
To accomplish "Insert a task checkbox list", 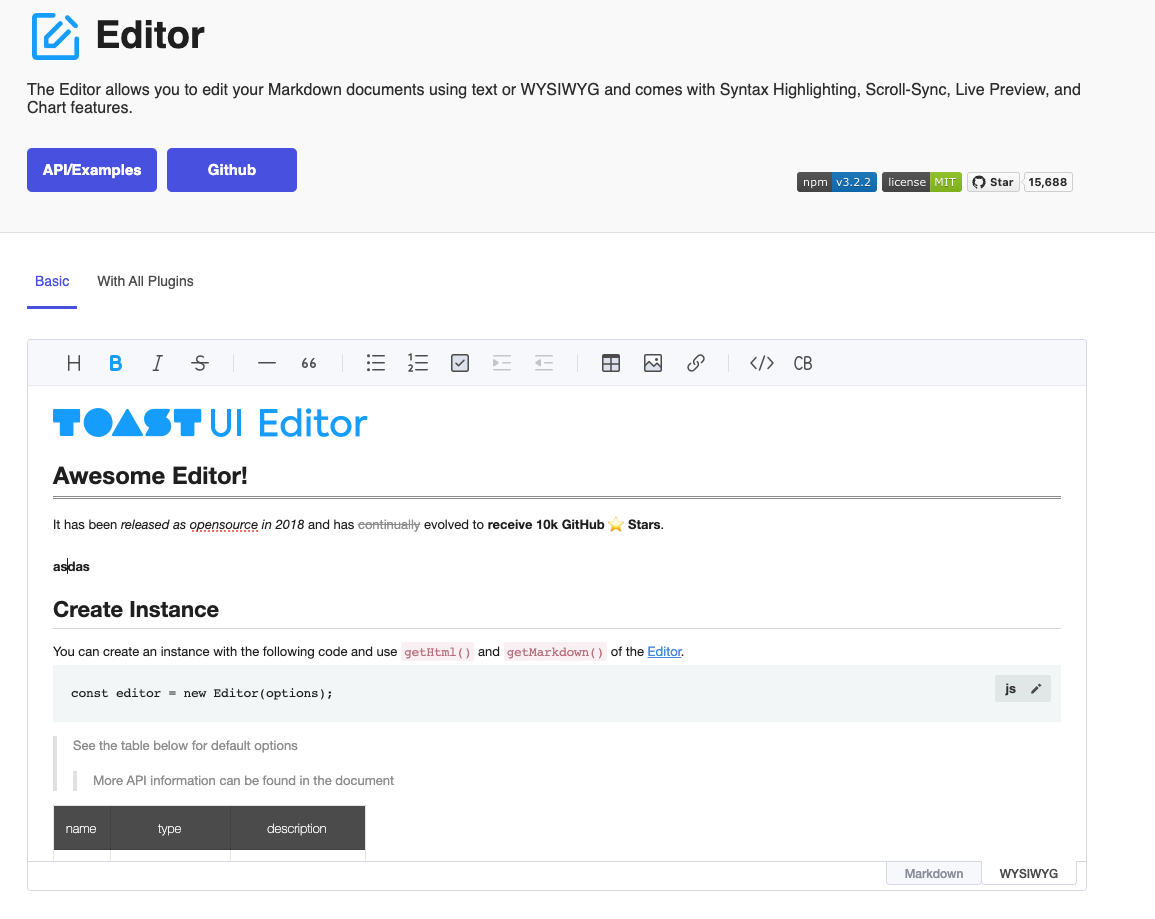I will click(460, 363).
